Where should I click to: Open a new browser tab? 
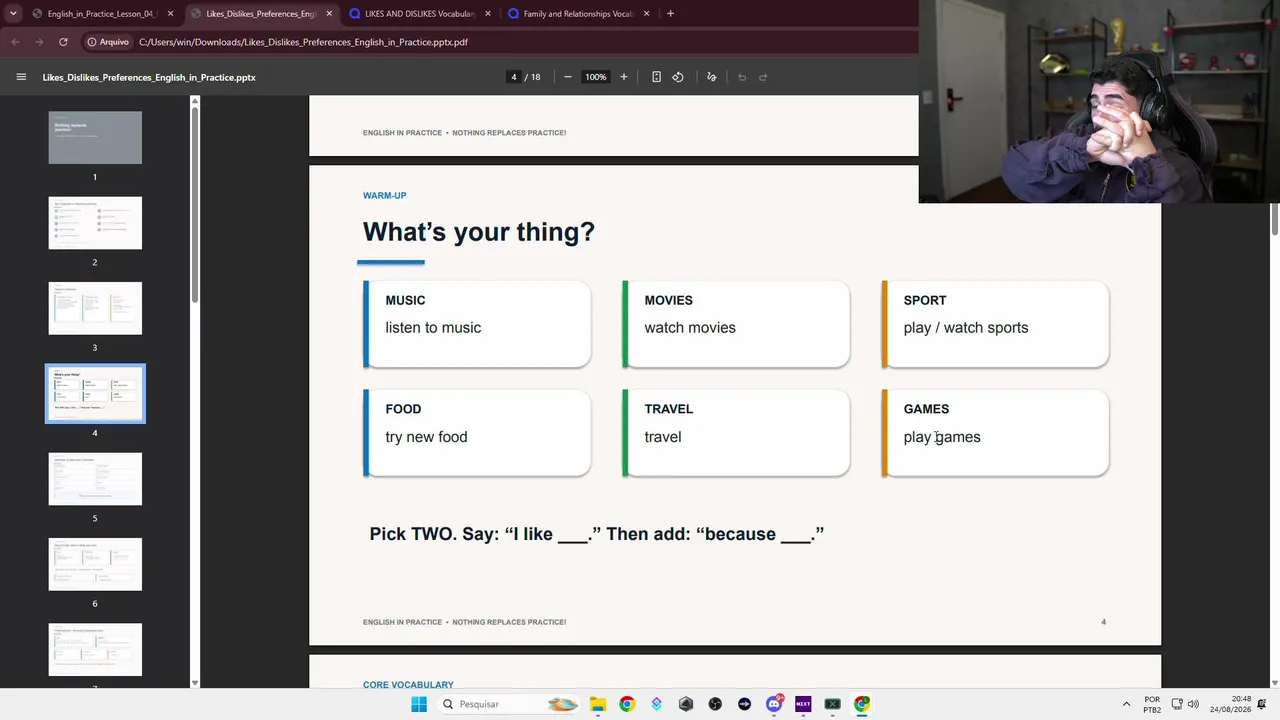pos(670,14)
